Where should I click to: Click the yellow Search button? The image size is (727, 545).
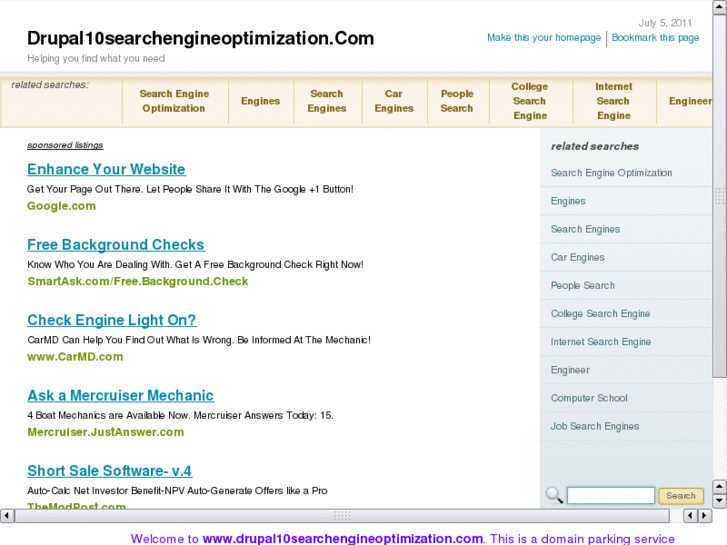pyautogui.click(x=681, y=496)
